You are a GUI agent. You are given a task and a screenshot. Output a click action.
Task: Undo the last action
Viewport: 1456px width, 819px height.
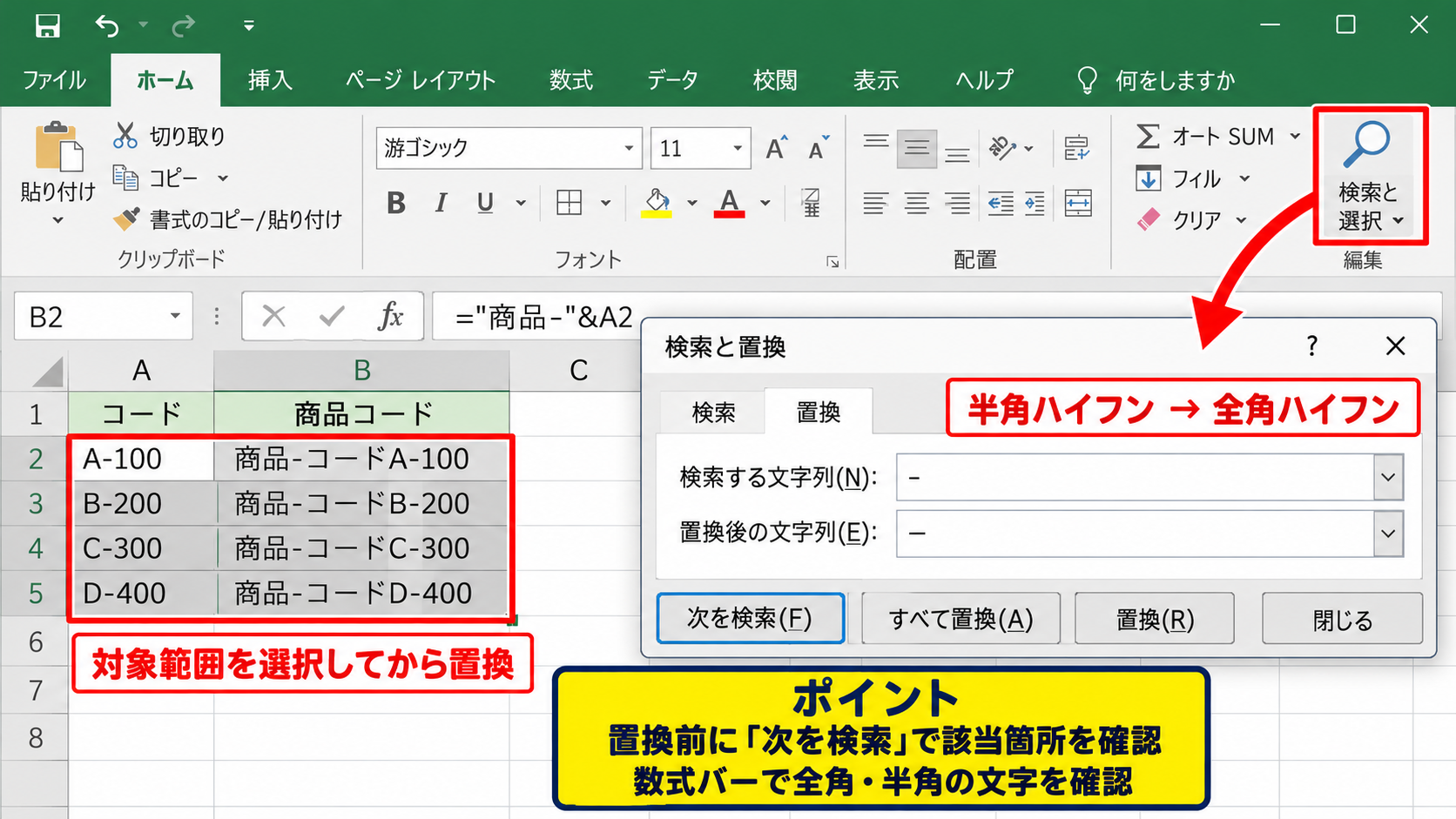click(x=107, y=26)
